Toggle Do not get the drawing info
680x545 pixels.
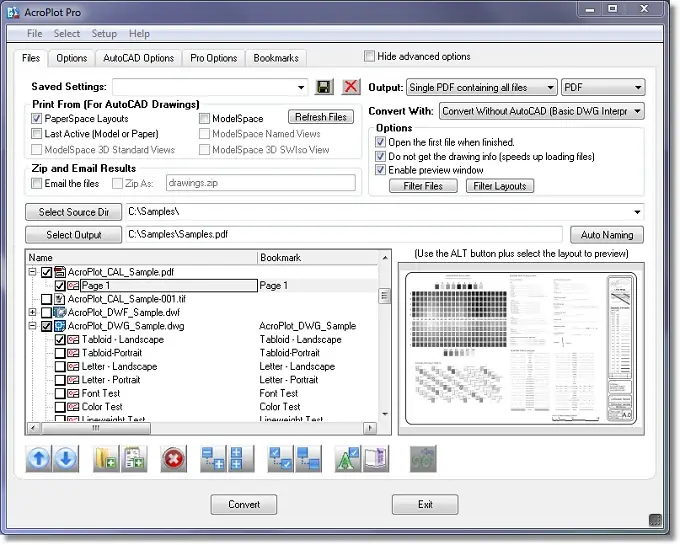(380, 156)
